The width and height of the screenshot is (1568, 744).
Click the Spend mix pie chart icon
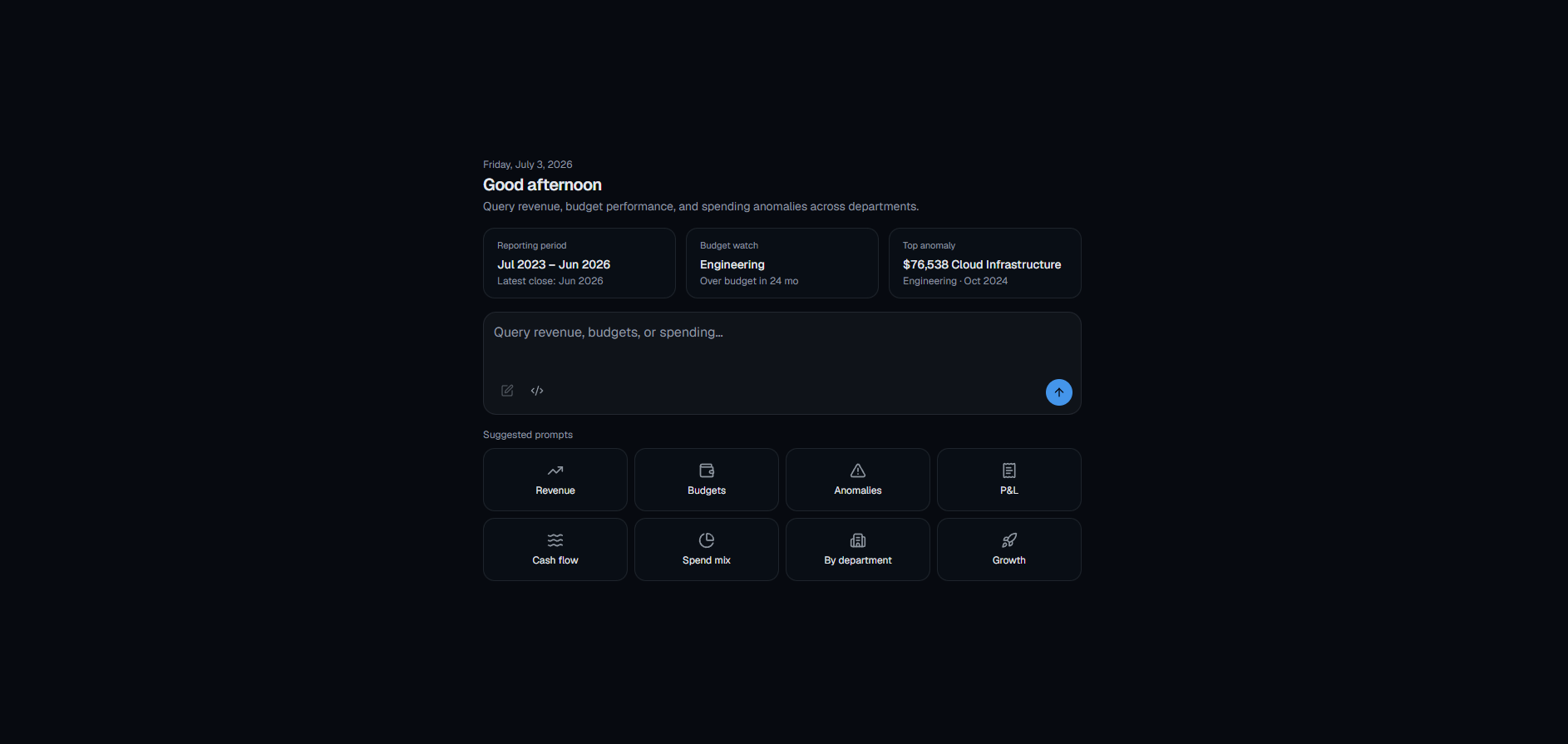707,540
